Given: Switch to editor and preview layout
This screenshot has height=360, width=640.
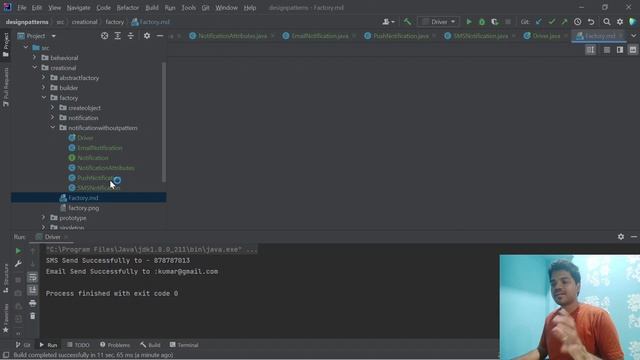Looking at the screenshot, I should 620,50.
